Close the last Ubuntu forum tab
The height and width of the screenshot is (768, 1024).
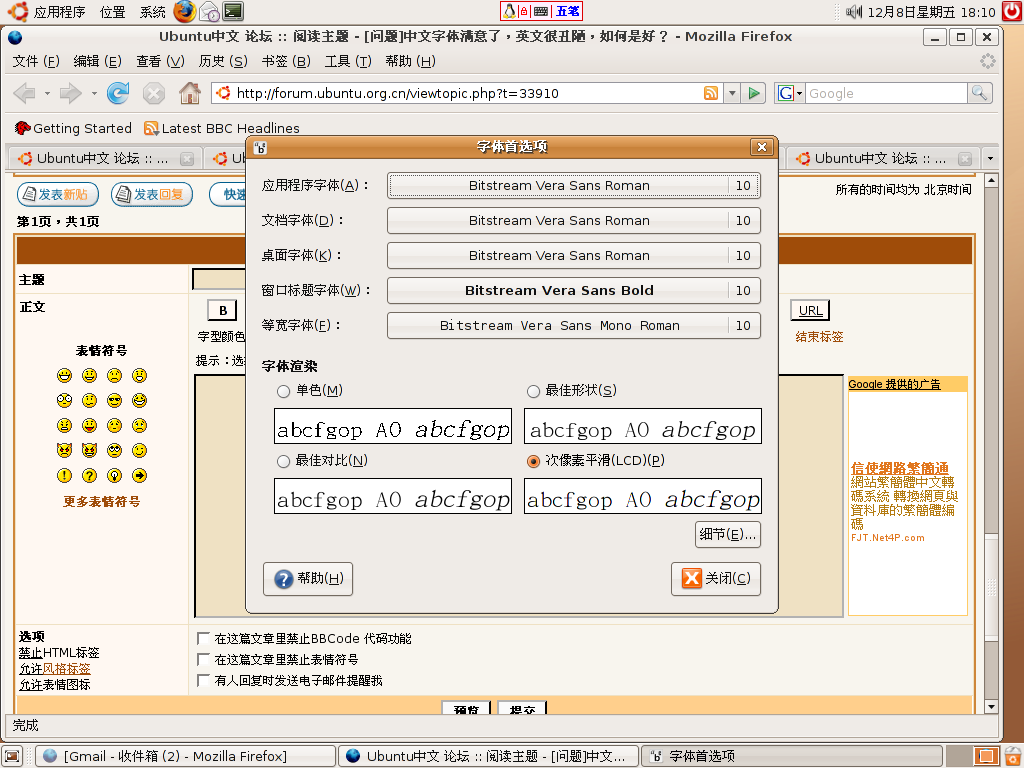point(965,159)
